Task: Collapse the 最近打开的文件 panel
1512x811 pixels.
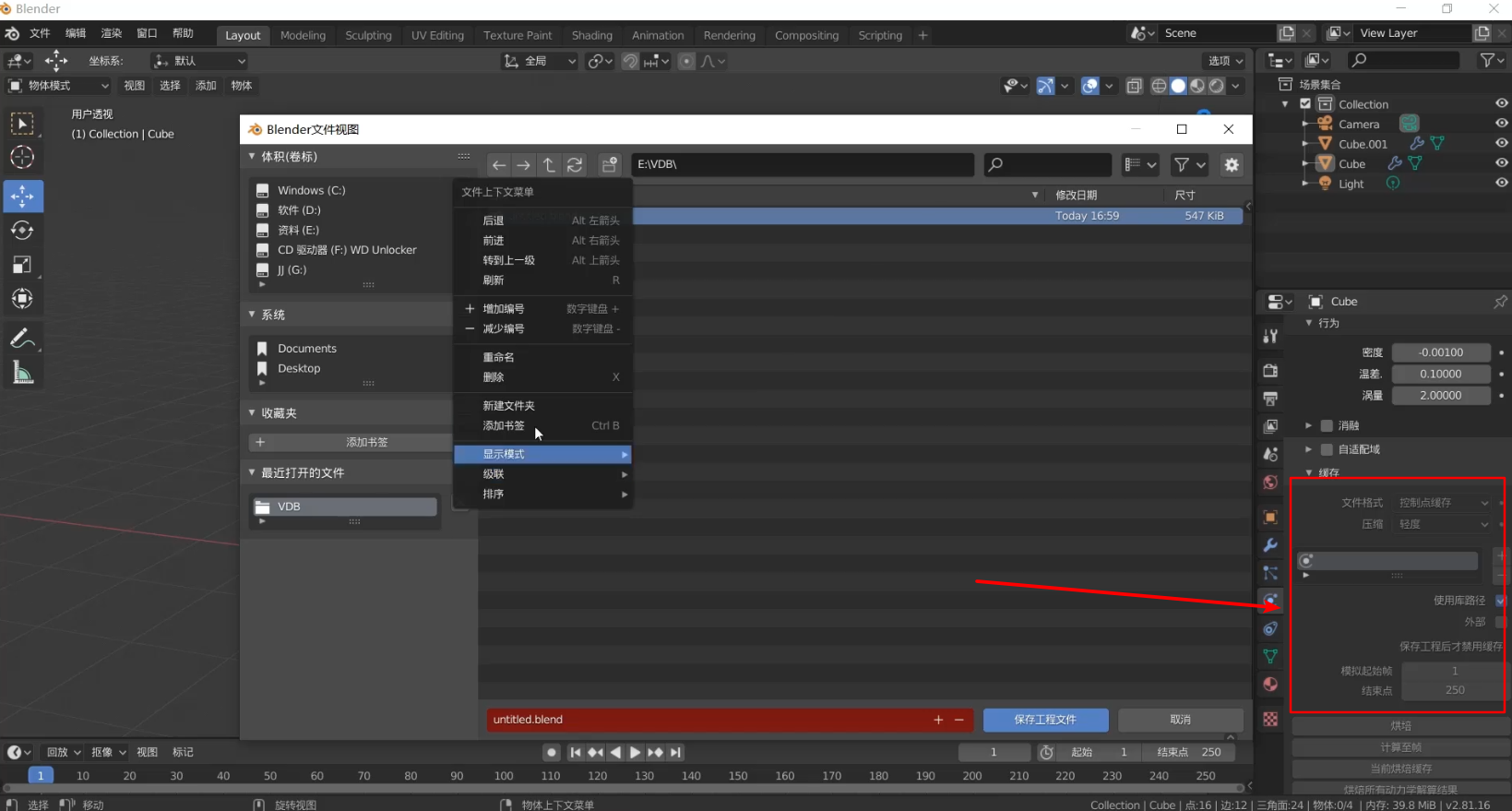Action: [x=252, y=473]
